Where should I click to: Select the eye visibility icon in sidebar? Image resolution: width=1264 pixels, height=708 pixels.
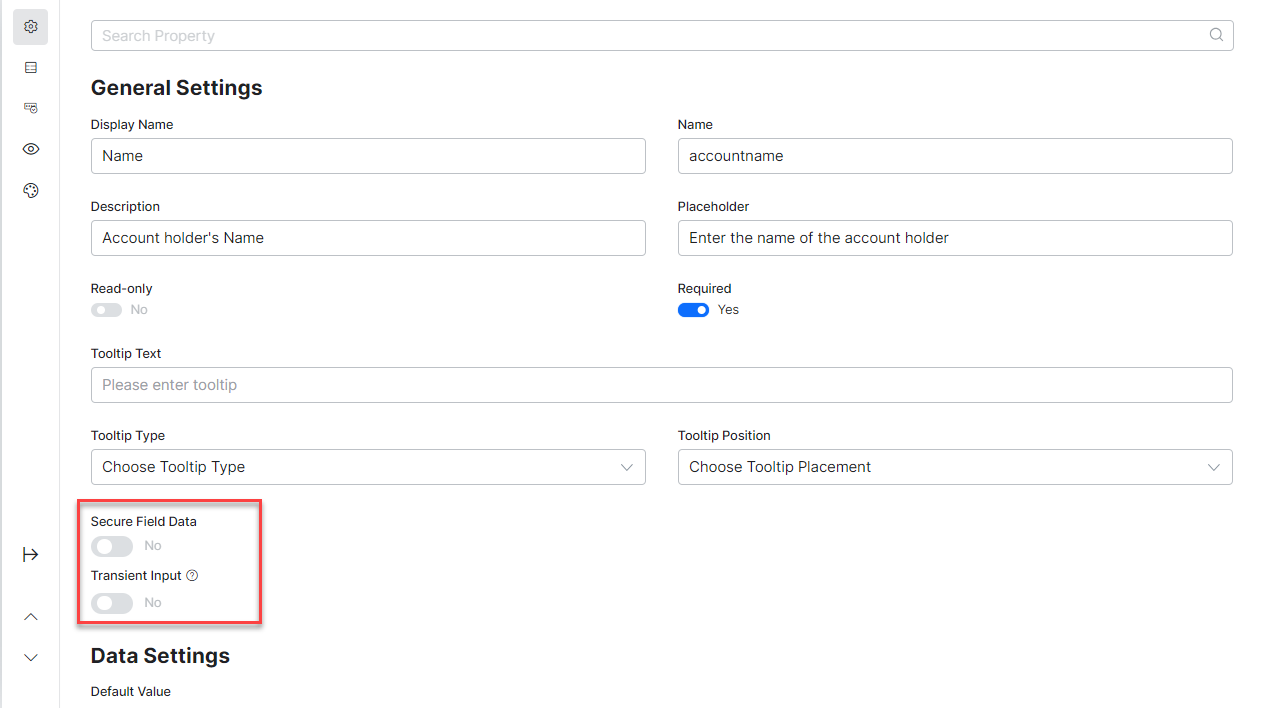[x=30, y=149]
